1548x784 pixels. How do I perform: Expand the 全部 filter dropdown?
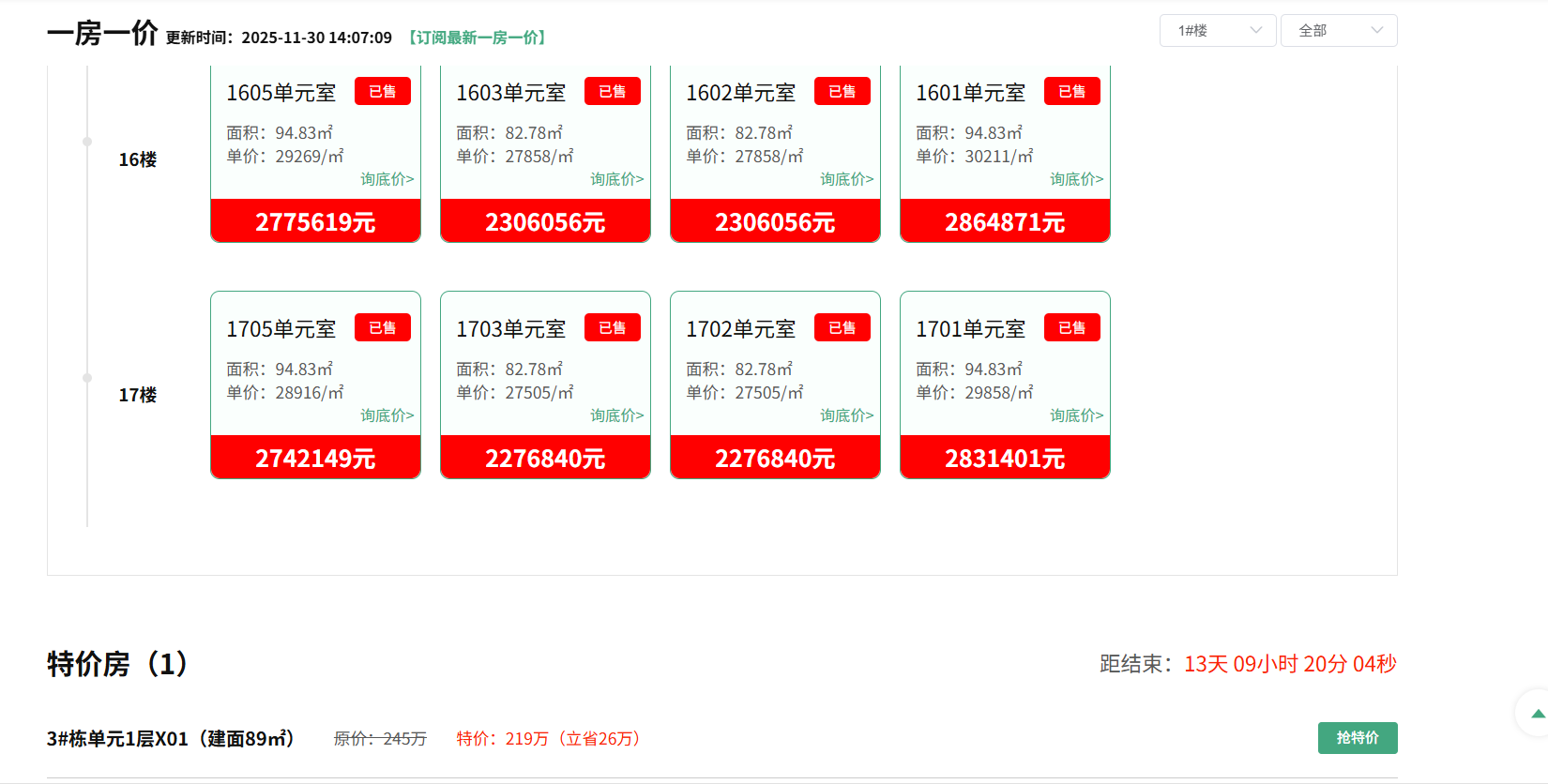1338,31
